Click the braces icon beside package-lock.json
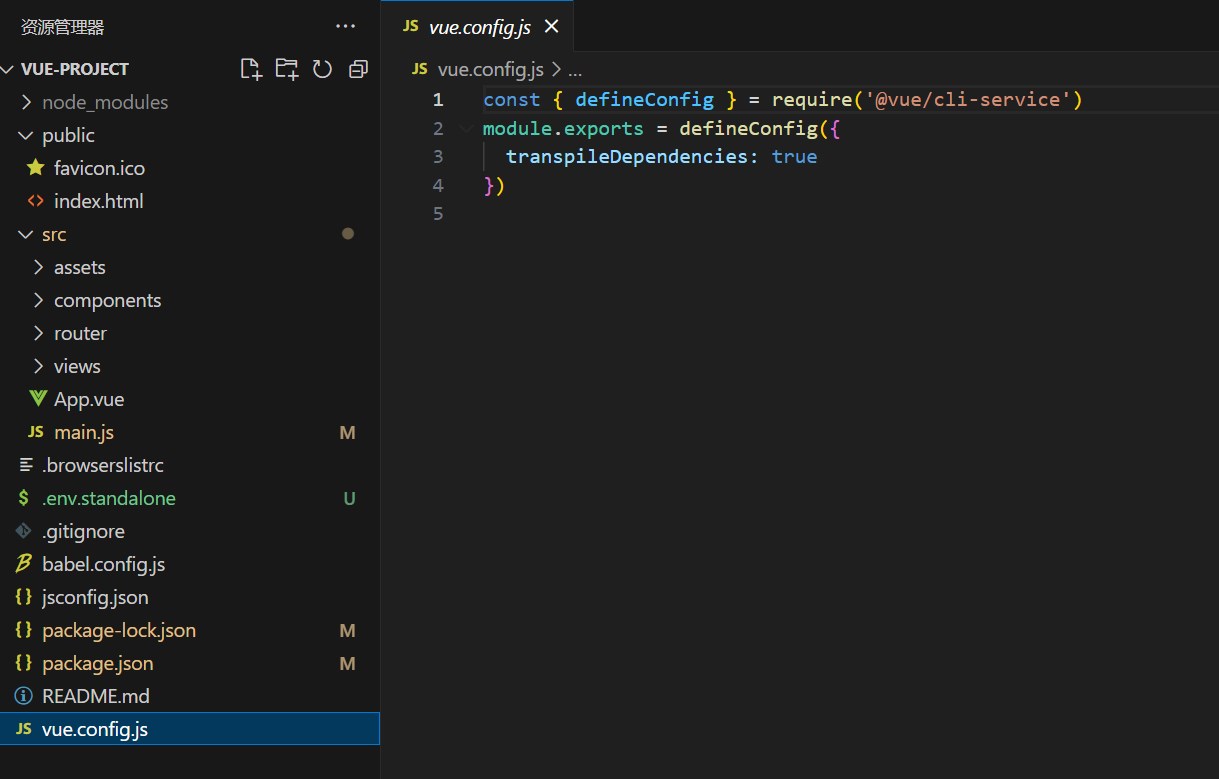The height and width of the screenshot is (779, 1219). [24, 630]
